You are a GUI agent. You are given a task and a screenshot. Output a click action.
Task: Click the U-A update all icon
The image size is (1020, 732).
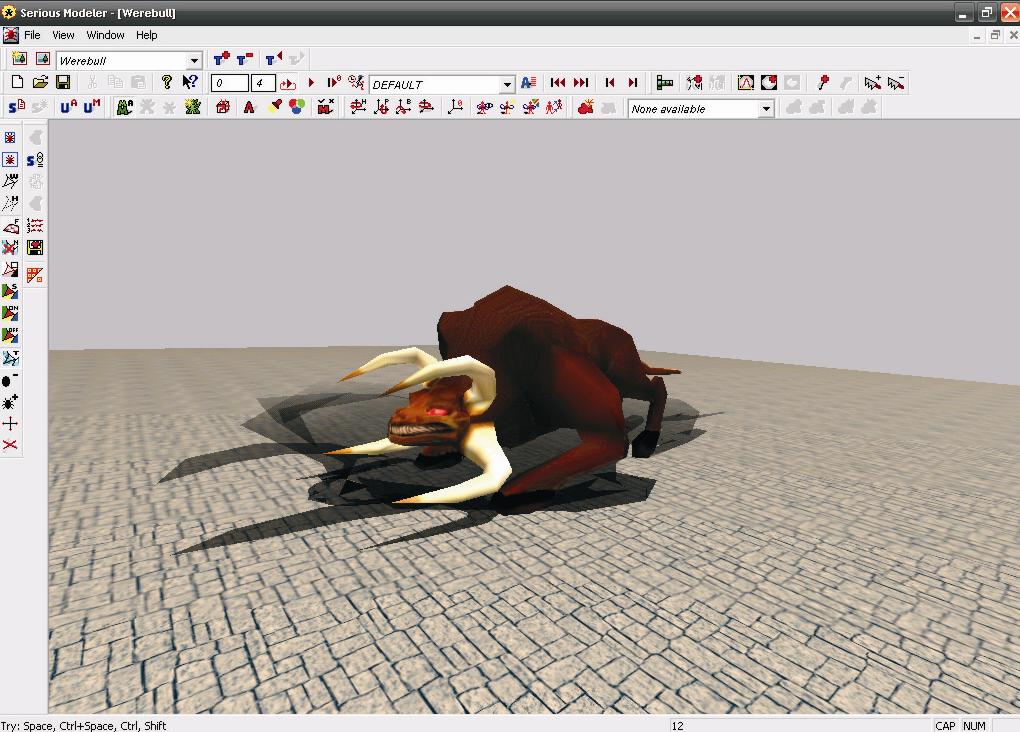(x=68, y=107)
